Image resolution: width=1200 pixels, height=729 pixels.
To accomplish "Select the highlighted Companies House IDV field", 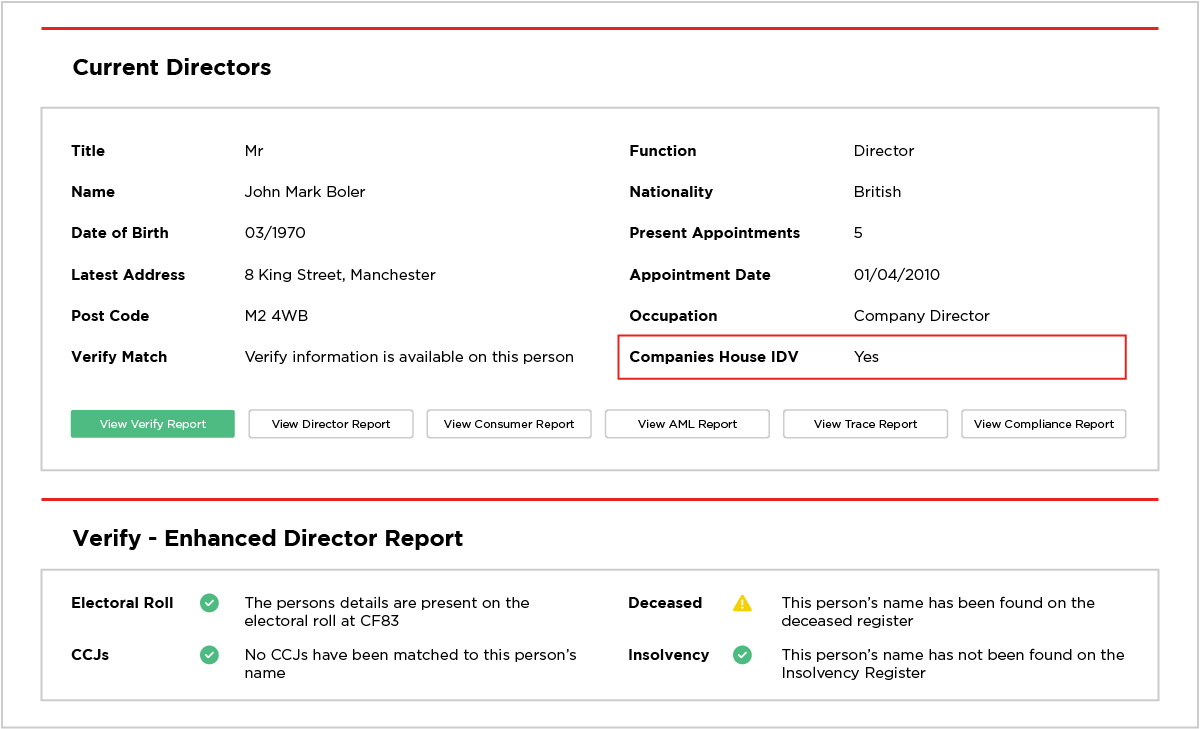I will click(x=871, y=356).
